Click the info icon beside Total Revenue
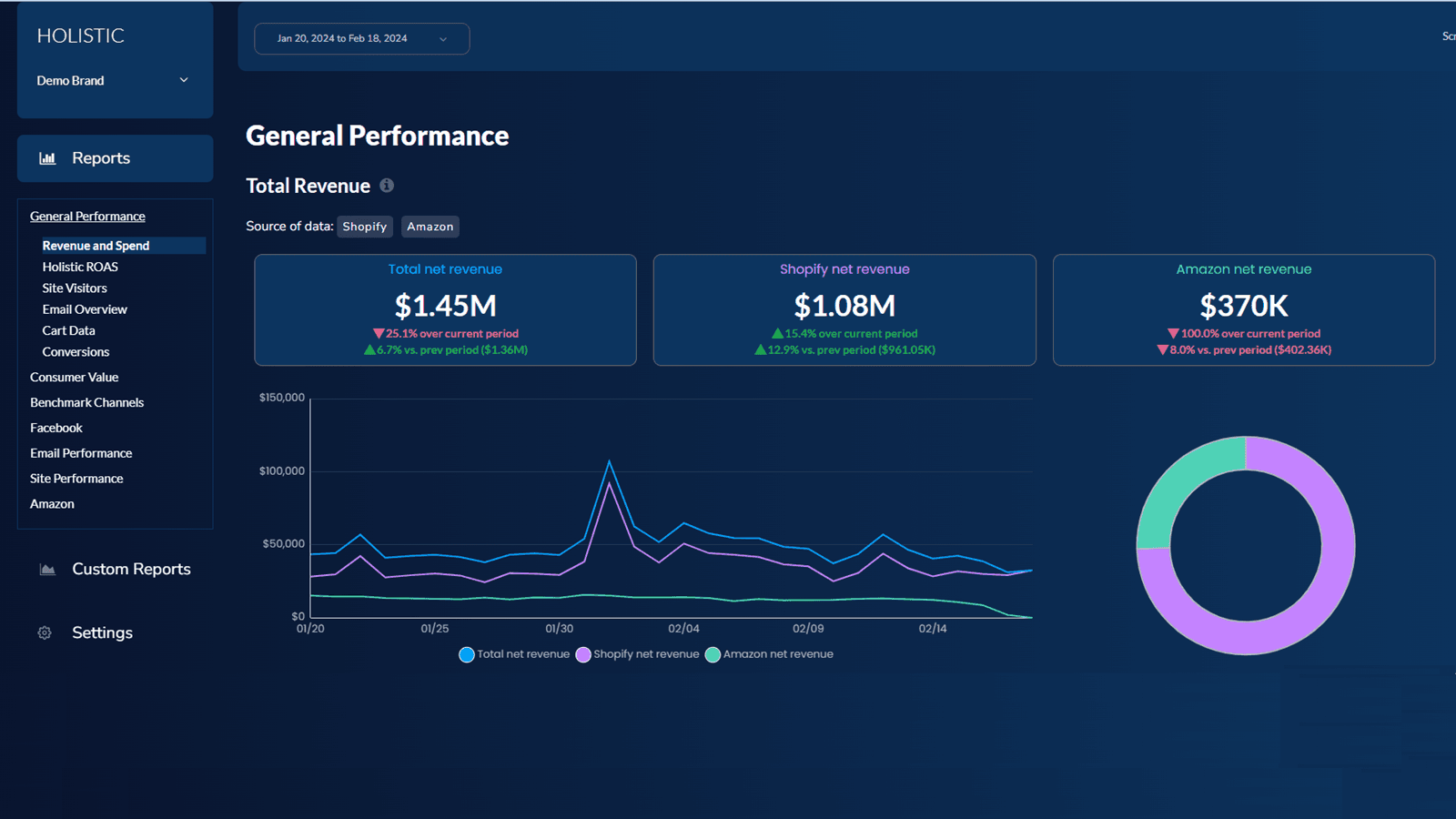 point(386,186)
